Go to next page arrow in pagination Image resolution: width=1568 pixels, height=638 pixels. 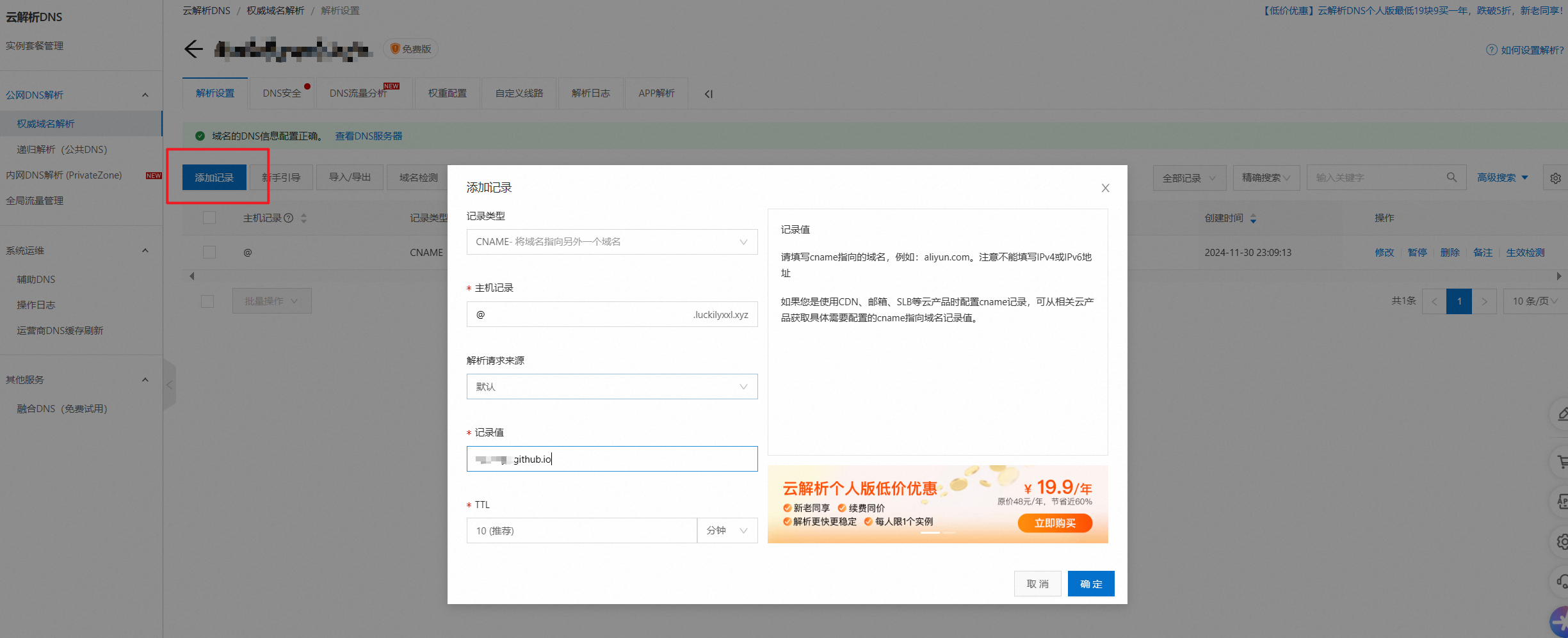(1484, 301)
